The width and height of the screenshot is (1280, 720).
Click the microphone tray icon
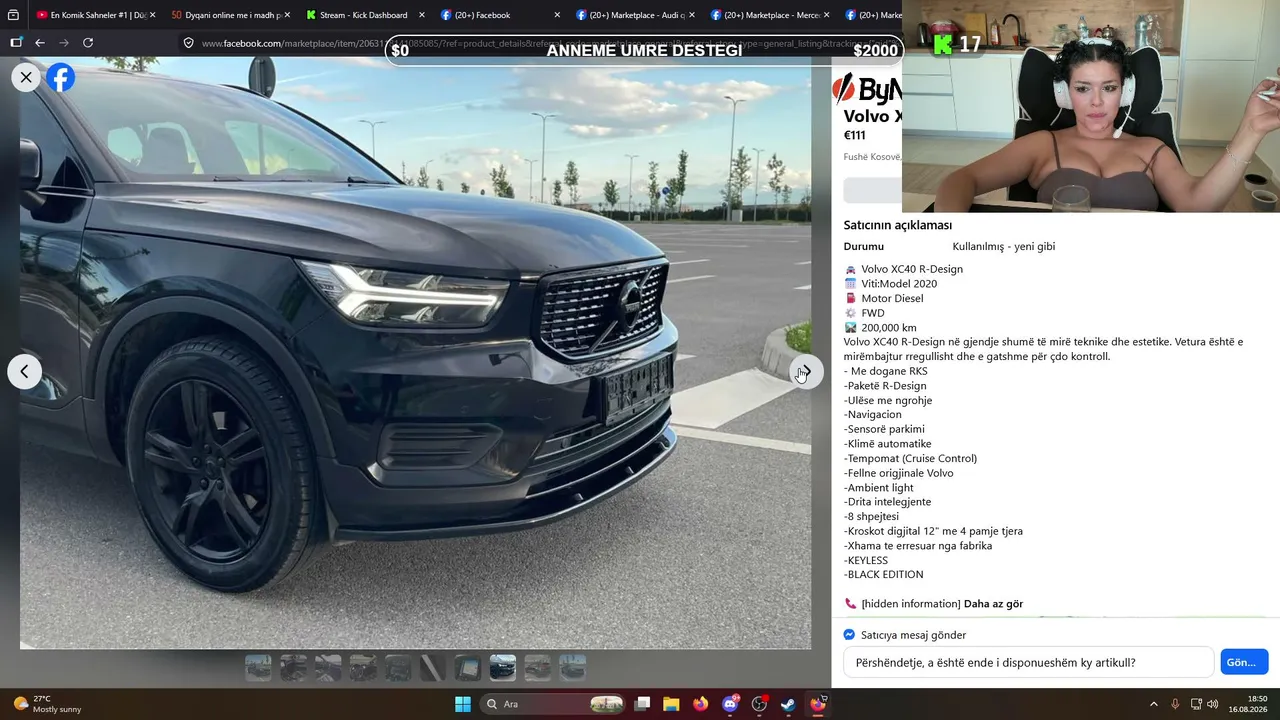click(1175, 704)
